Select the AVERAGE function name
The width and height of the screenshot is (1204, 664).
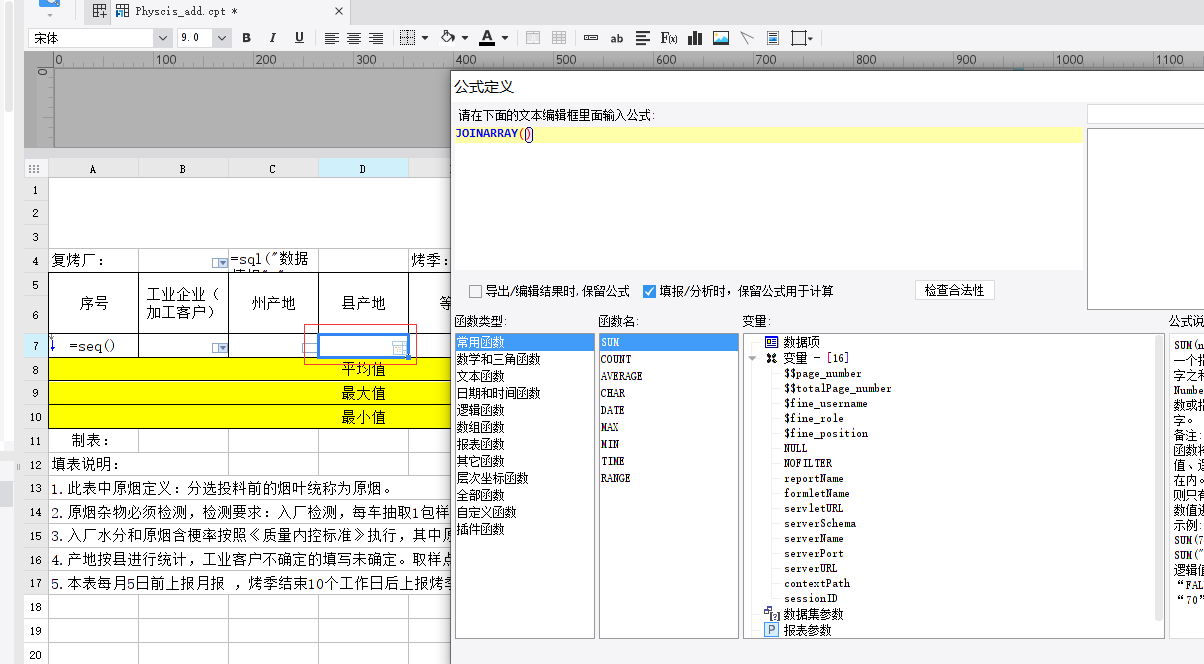(x=621, y=376)
